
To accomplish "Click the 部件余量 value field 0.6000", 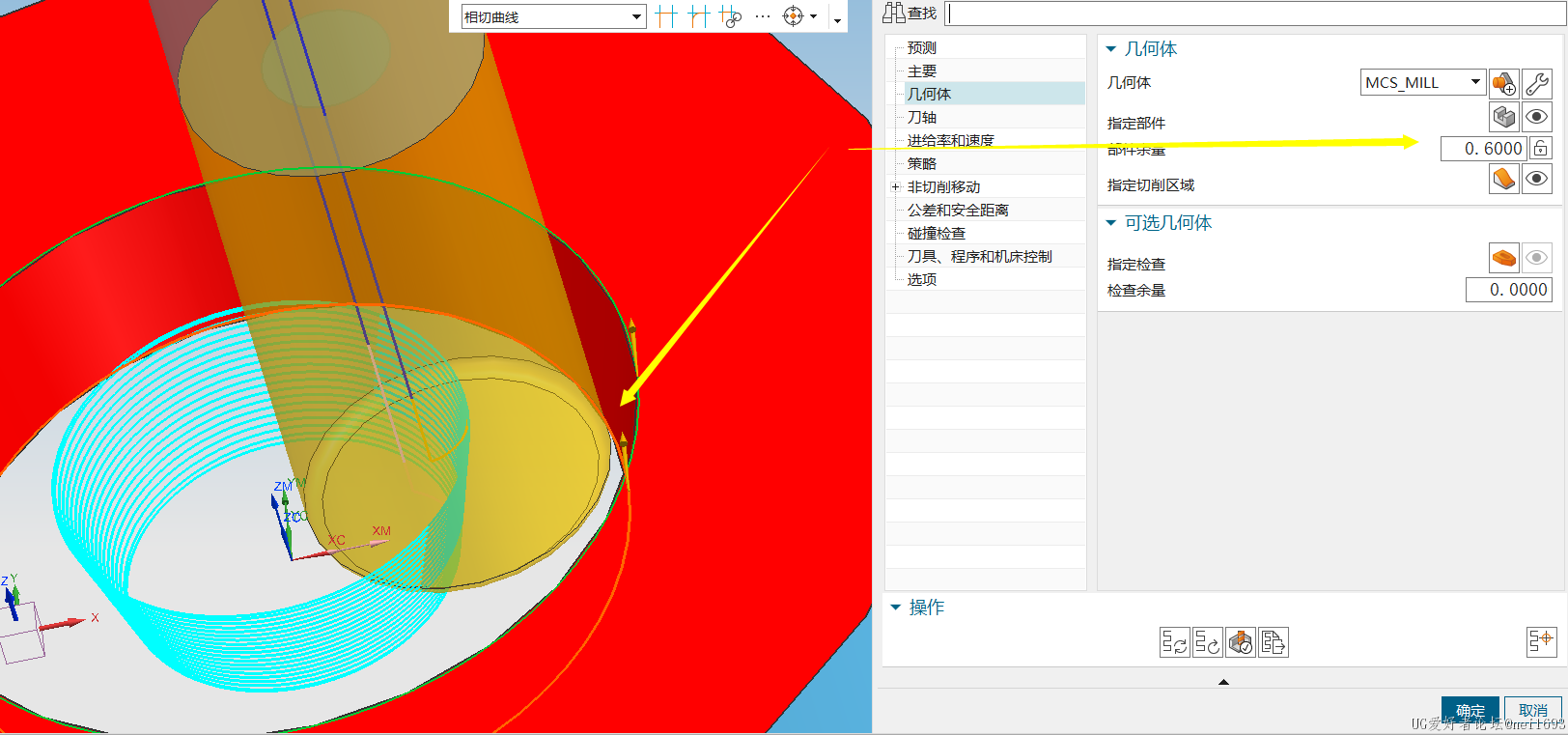I will tap(1483, 148).
